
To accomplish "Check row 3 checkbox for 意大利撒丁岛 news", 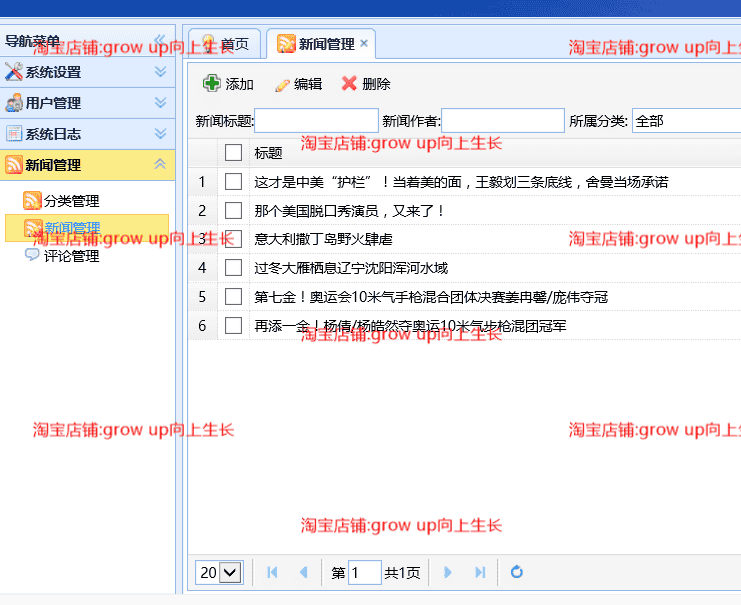I will pyautogui.click(x=233, y=239).
